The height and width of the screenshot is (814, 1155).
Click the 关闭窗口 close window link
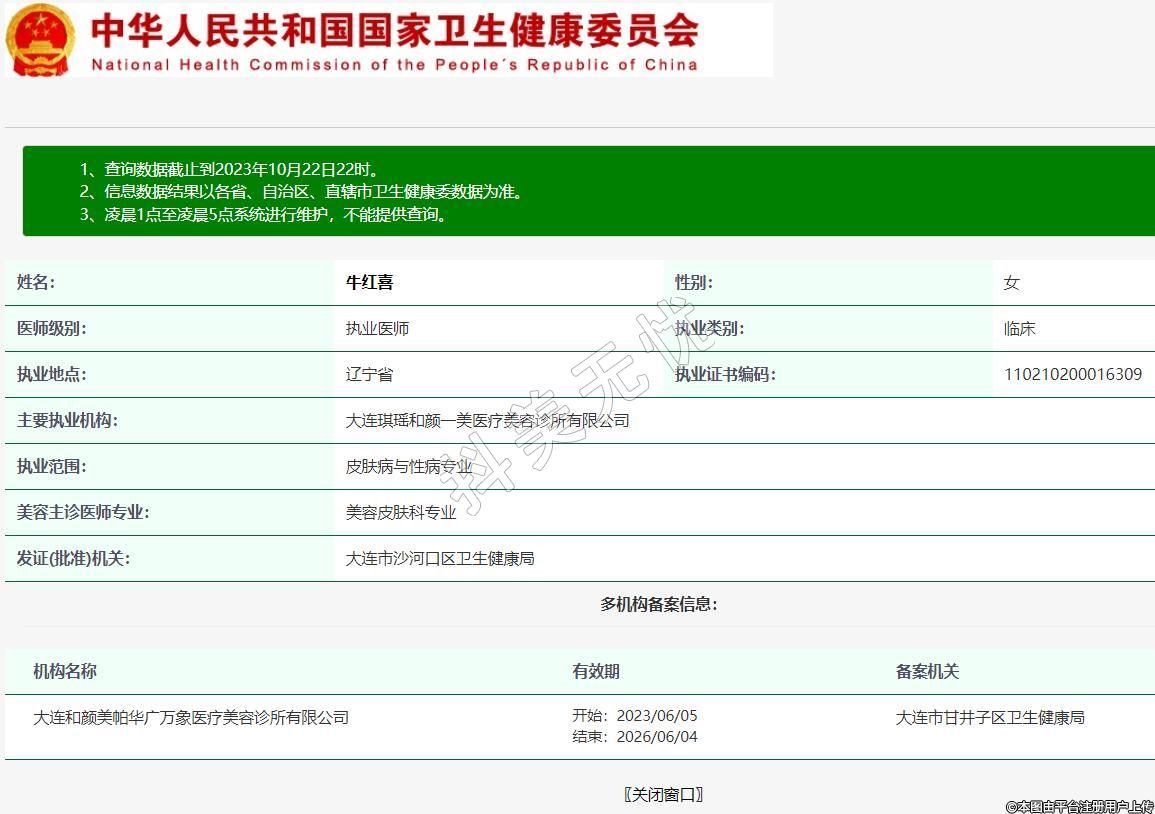coord(663,794)
